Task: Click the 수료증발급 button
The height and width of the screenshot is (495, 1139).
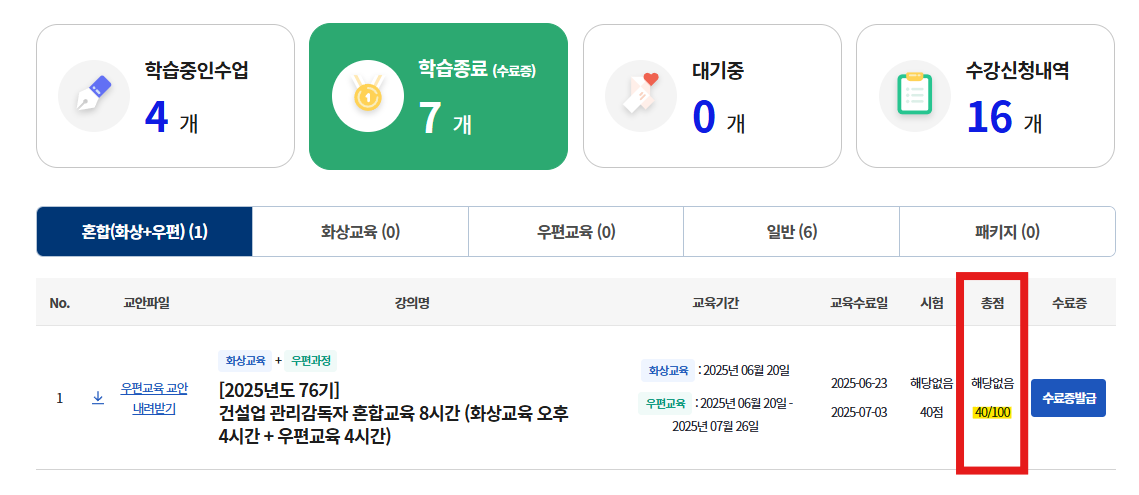Action: click(x=1068, y=398)
